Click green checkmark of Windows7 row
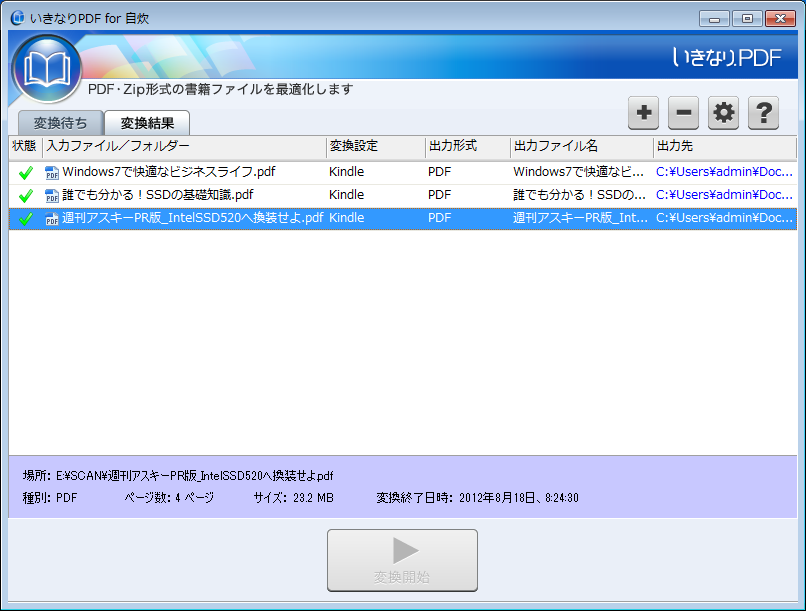The image size is (806, 611). tap(26, 173)
